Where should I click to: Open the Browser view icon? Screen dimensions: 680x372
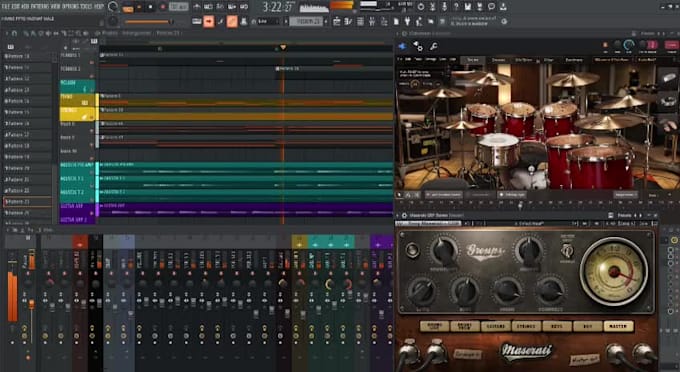(384, 21)
